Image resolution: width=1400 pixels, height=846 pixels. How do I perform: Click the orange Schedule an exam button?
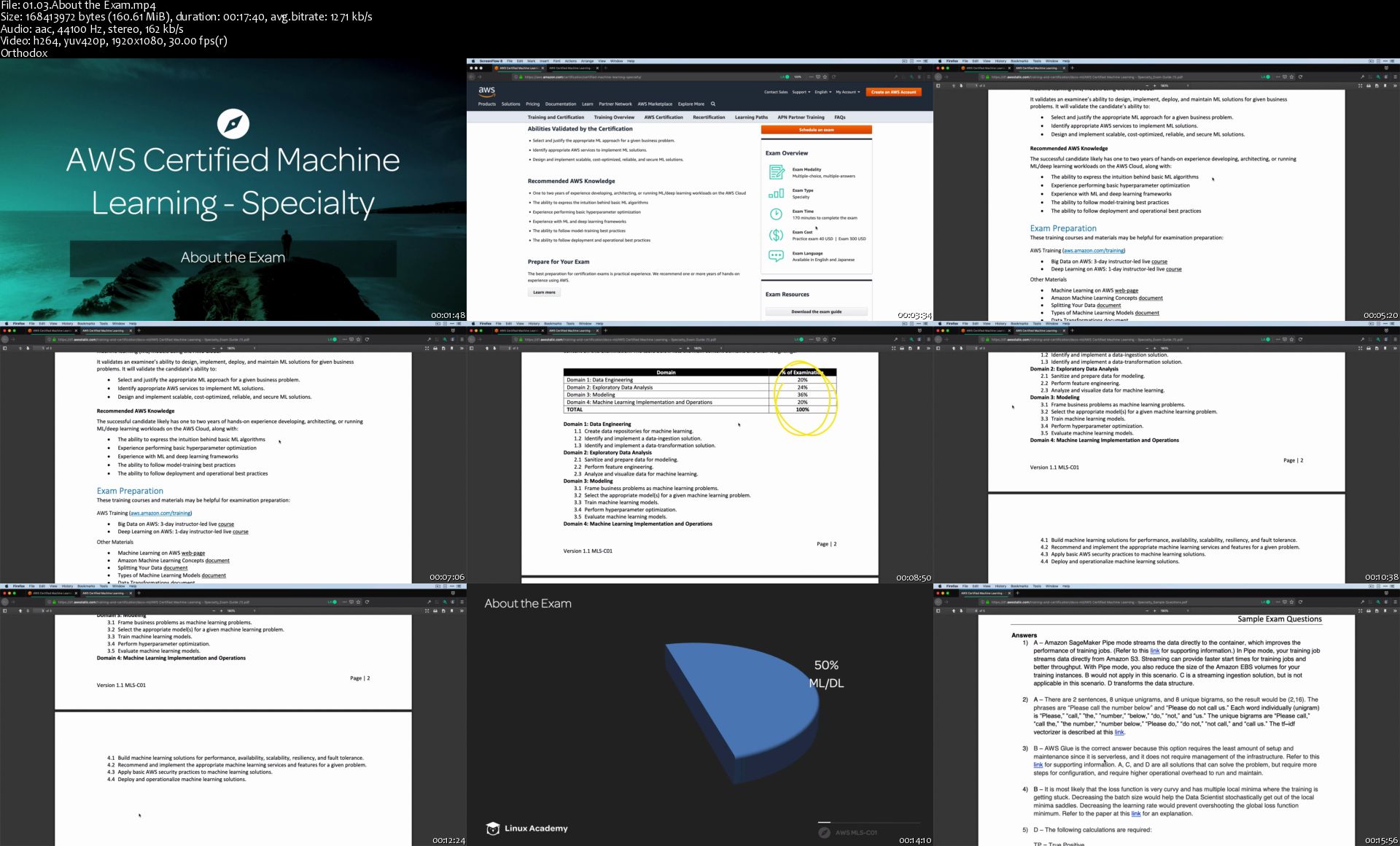pyautogui.click(x=816, y=130)
